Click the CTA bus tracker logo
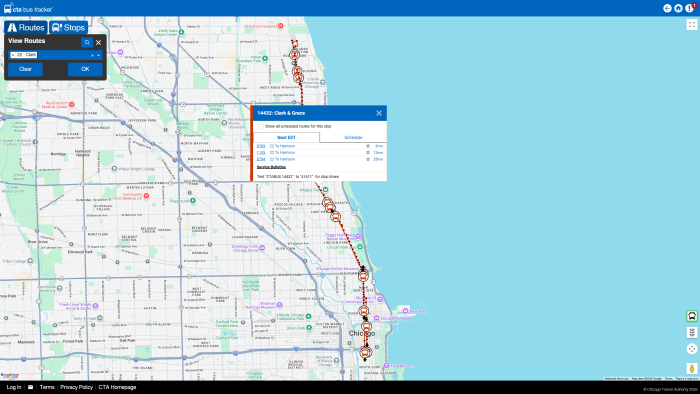The width and height of the screenshot is (700, 394). click(x=28, y=8)
